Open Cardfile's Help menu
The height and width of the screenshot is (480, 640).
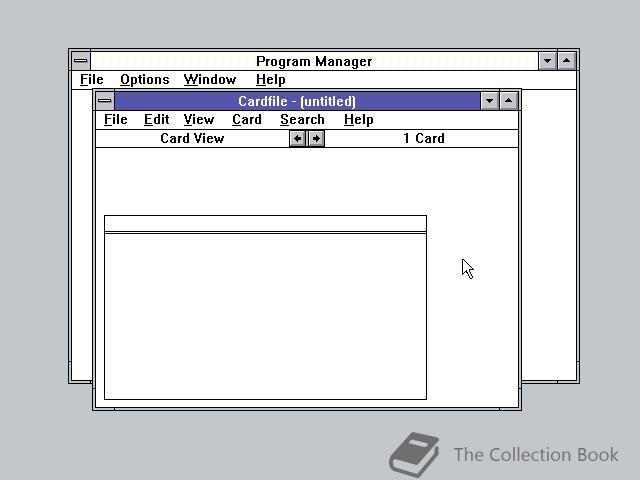coord(358,120)
